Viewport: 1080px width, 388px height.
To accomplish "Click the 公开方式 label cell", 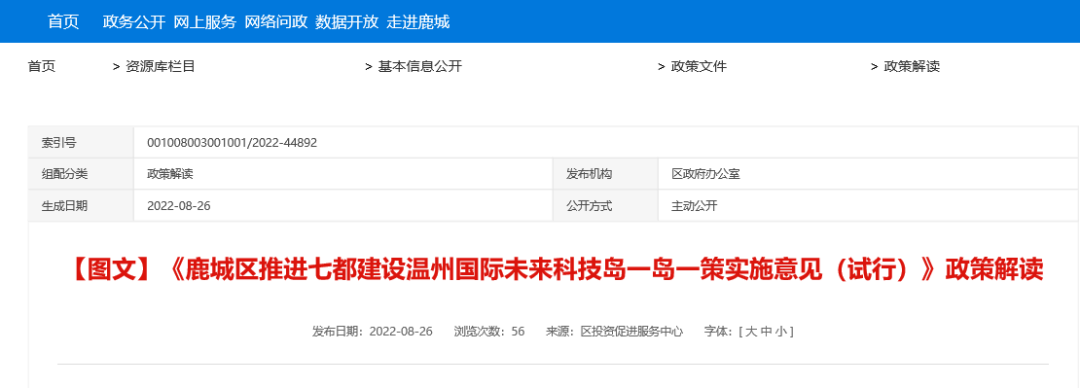I will click(x=606, y=205).
